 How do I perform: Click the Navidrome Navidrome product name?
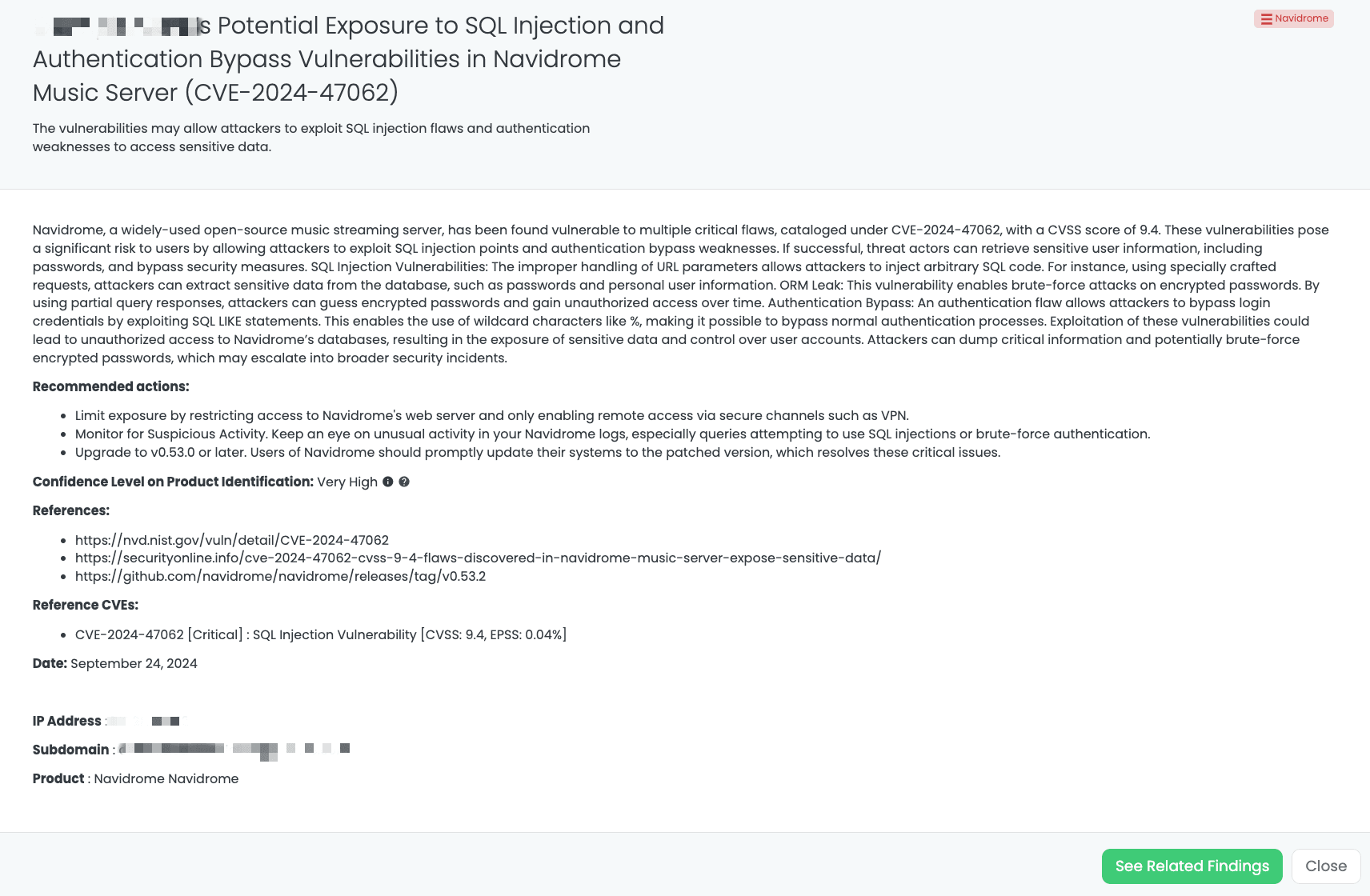[166, 778]
